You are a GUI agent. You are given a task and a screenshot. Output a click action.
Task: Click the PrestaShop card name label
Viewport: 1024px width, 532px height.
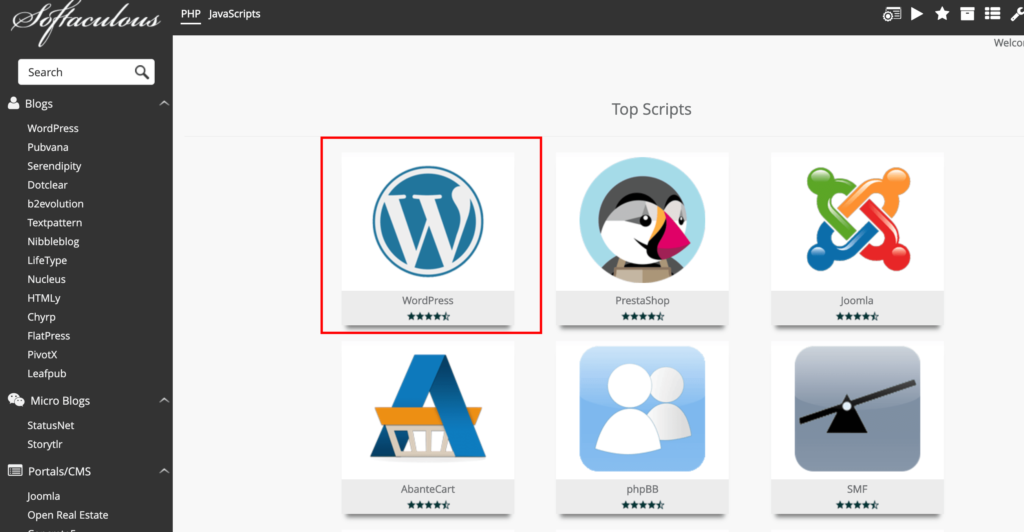pos(642,300)
